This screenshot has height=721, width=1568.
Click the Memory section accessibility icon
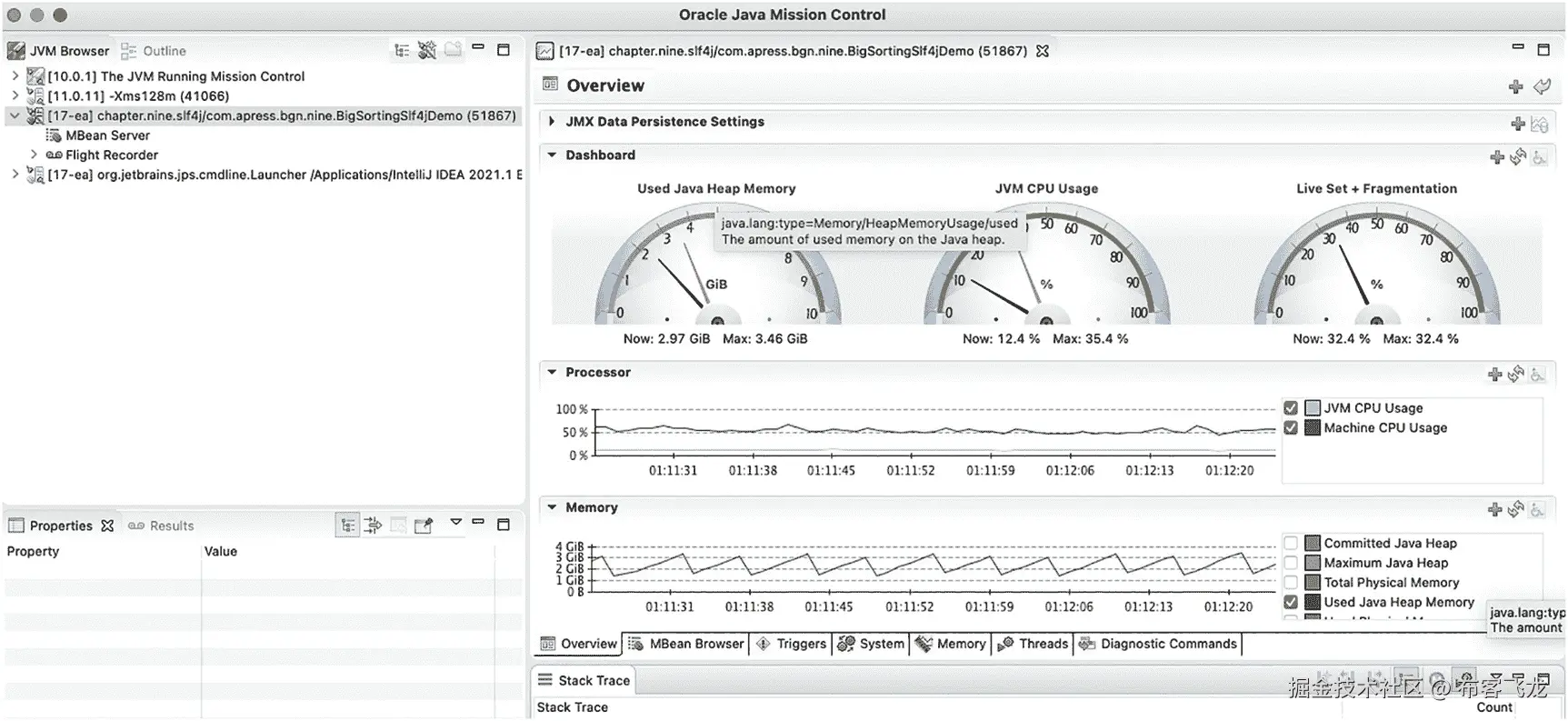1537,509
